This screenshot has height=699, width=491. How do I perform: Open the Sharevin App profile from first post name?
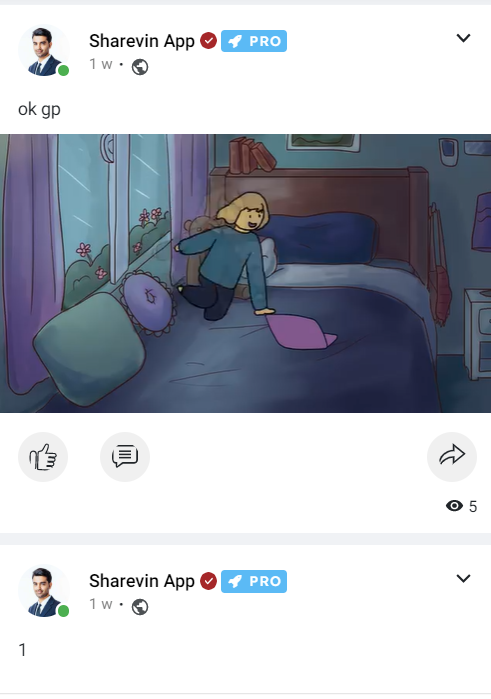click(142, 41)
